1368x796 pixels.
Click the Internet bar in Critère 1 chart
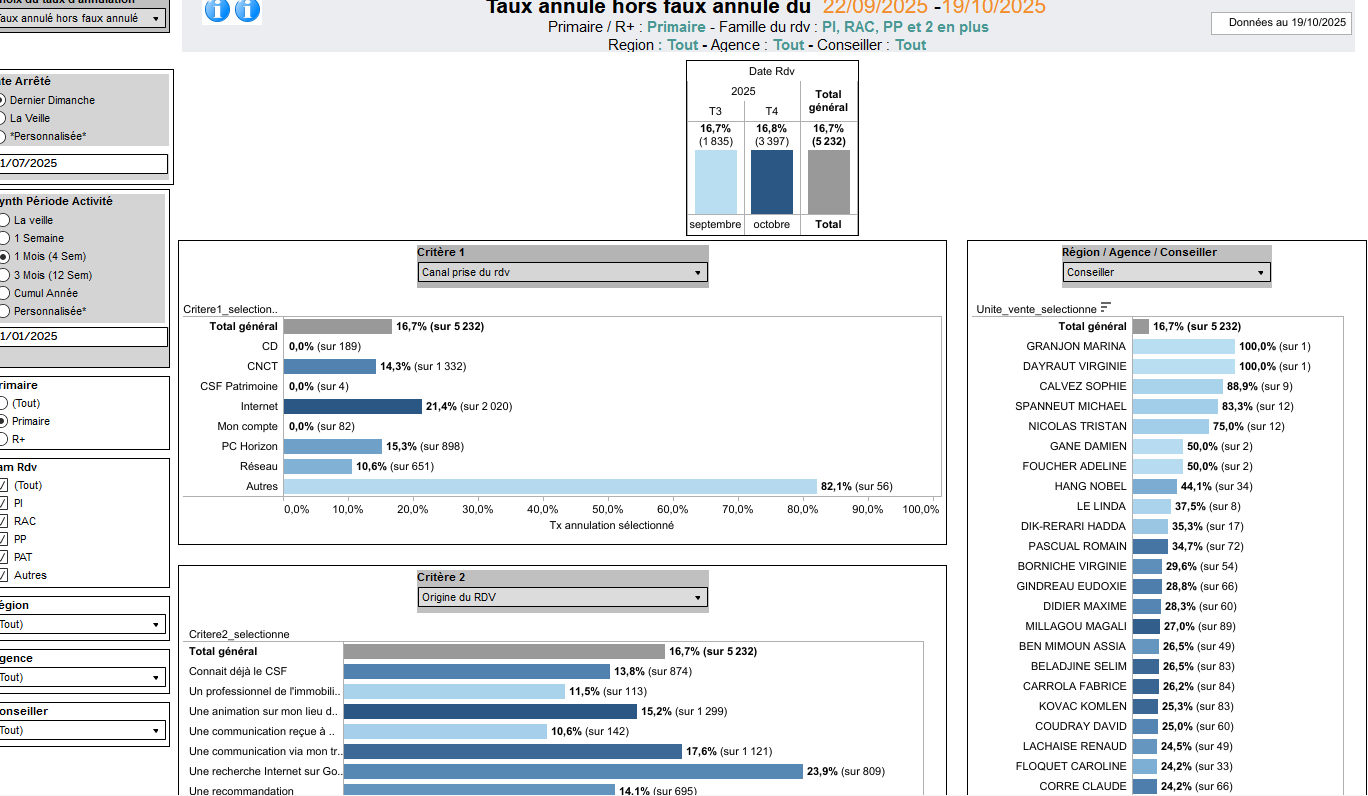coord(352,406)
